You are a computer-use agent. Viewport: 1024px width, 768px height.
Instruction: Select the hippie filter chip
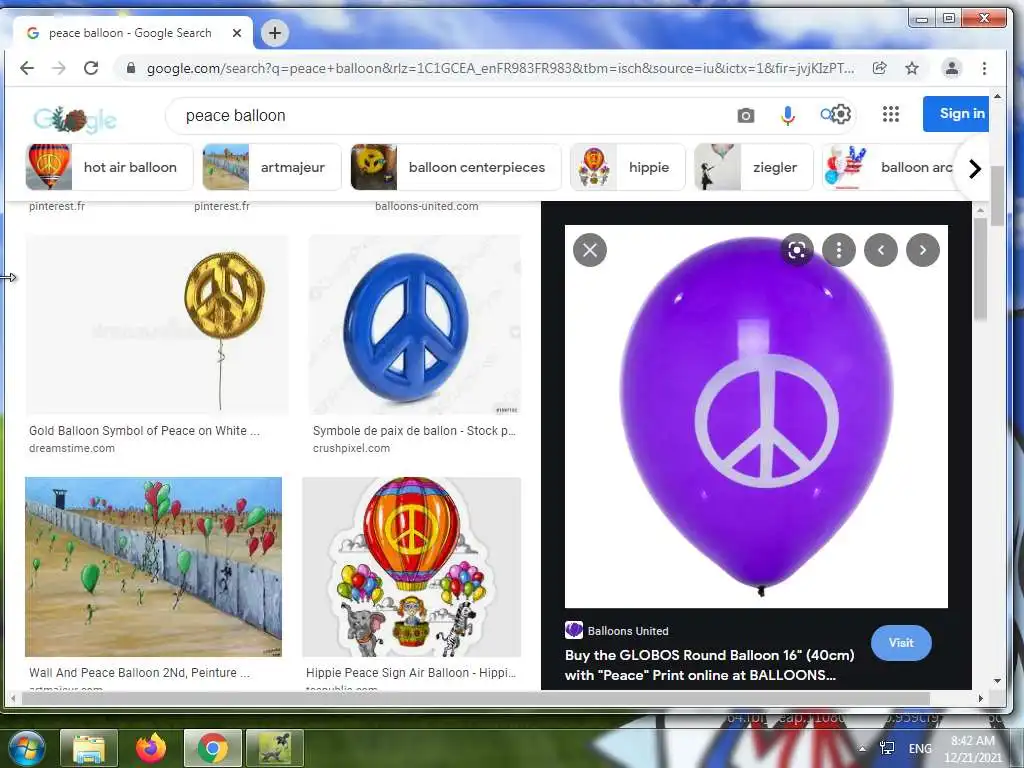pyautogui.click(x=628, y=167)
